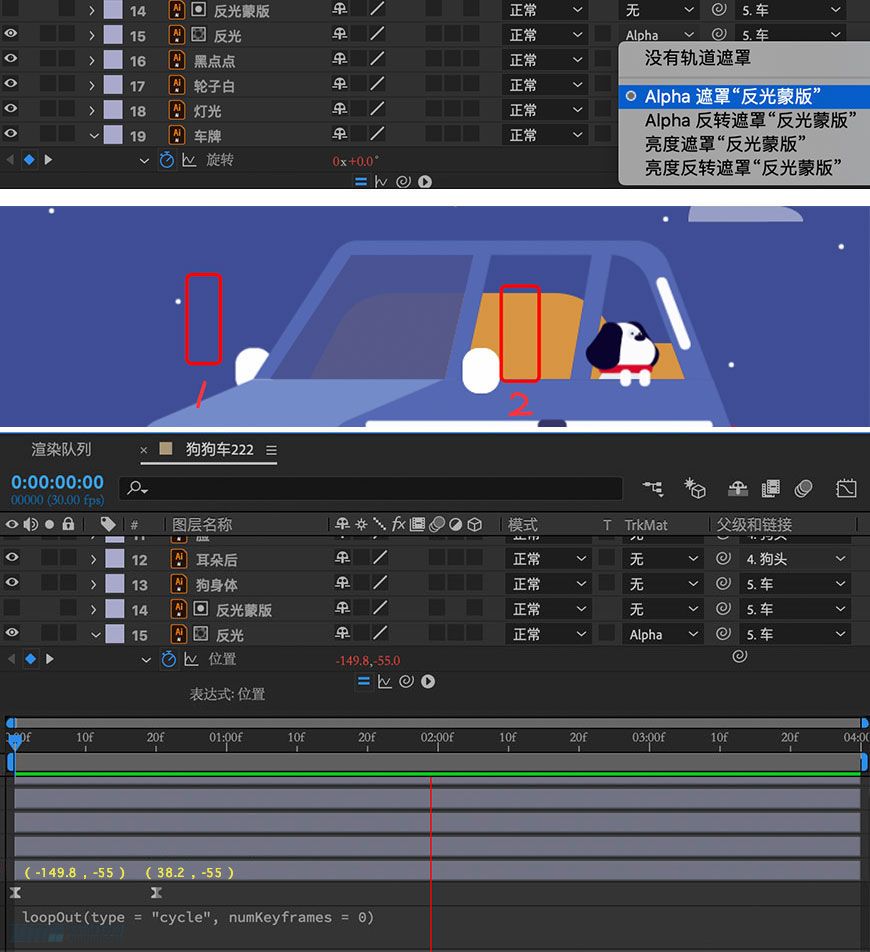The height and width of the screenshot is (952, 870).
Task: Open expression language menu arrow under 旋转
Action: click(x=425, y=182)
